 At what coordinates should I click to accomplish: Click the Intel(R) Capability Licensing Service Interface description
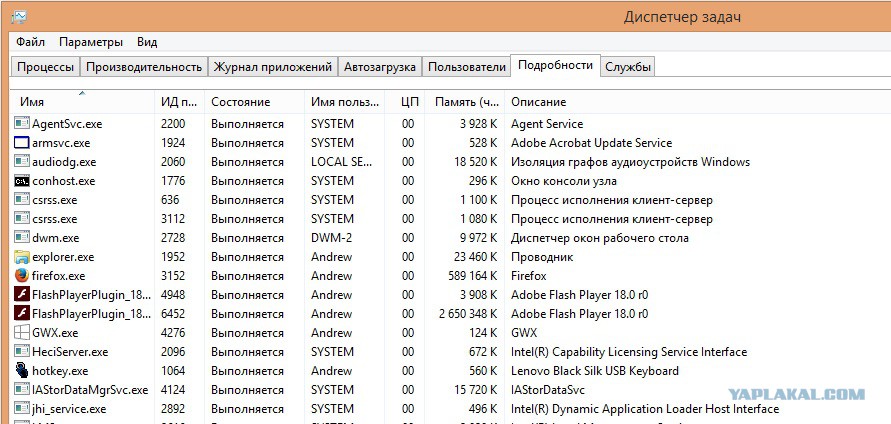(629, 352)
